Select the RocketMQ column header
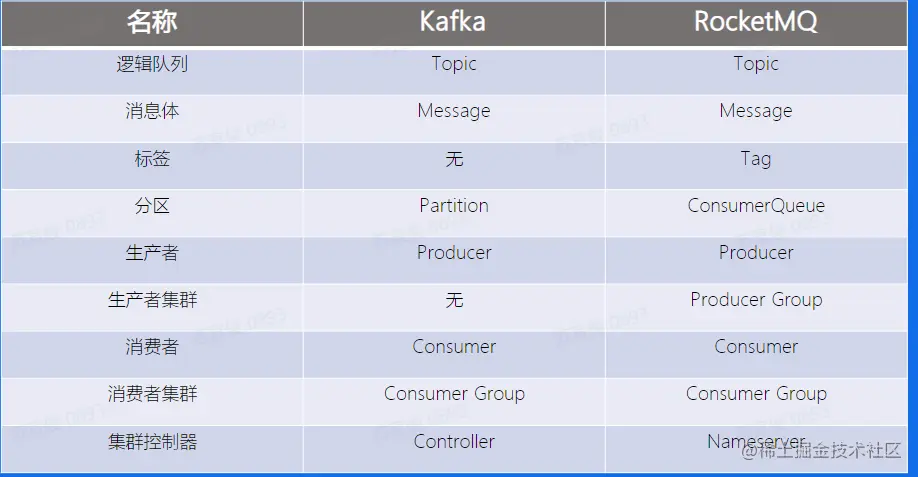The image size is (918, 477). [755, 22]
